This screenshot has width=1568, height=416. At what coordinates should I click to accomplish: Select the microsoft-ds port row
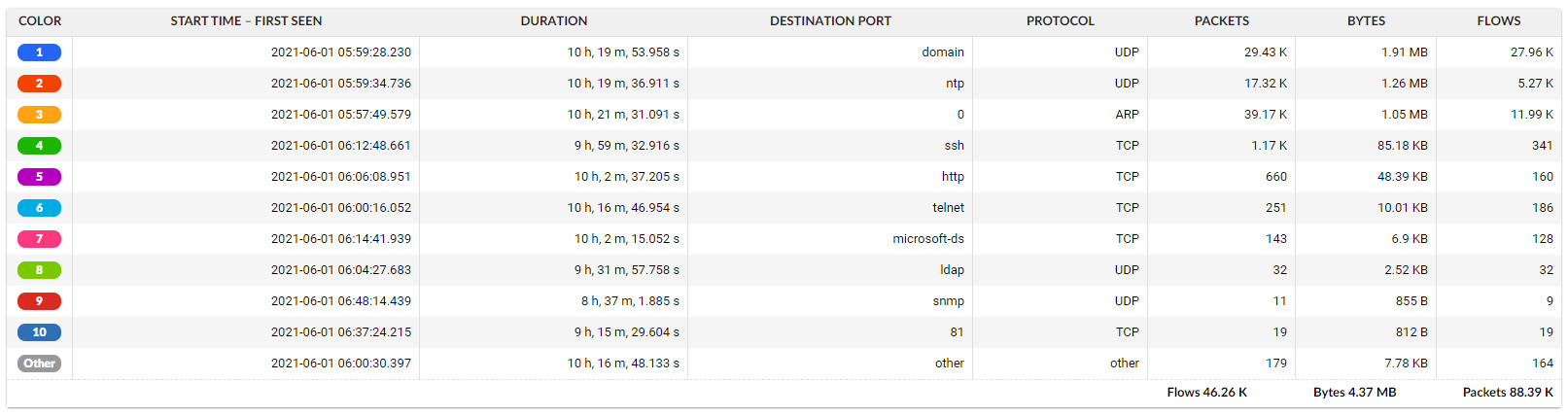928,239
